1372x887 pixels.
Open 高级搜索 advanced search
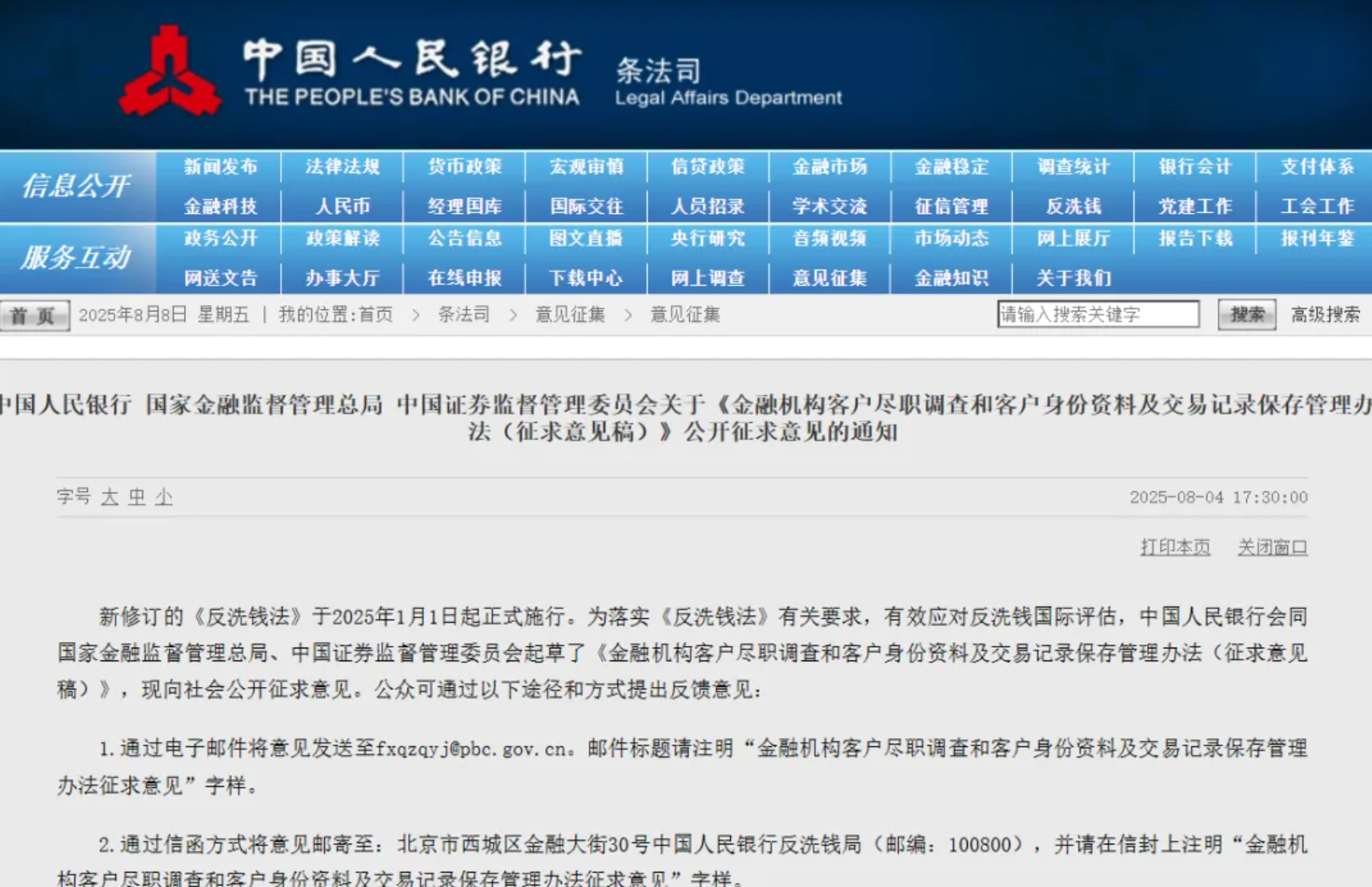click(x=1326, y=315)
